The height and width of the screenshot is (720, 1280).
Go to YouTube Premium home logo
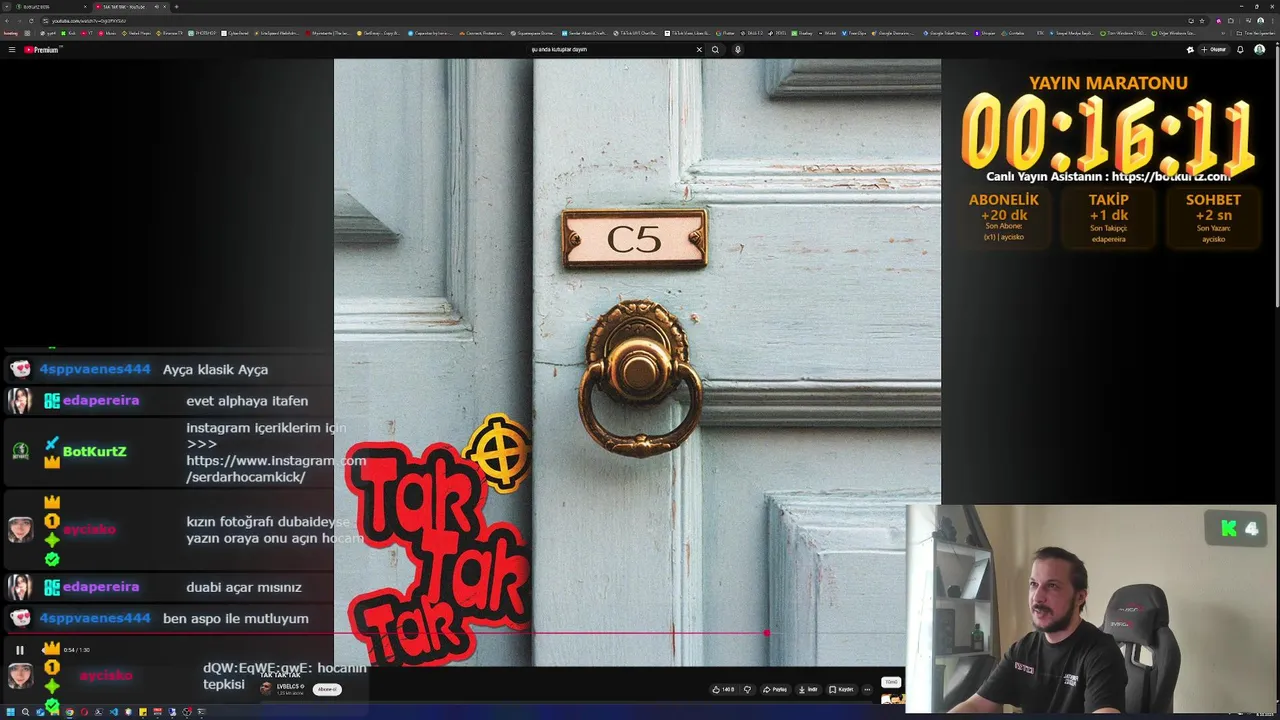click(42, 49)
